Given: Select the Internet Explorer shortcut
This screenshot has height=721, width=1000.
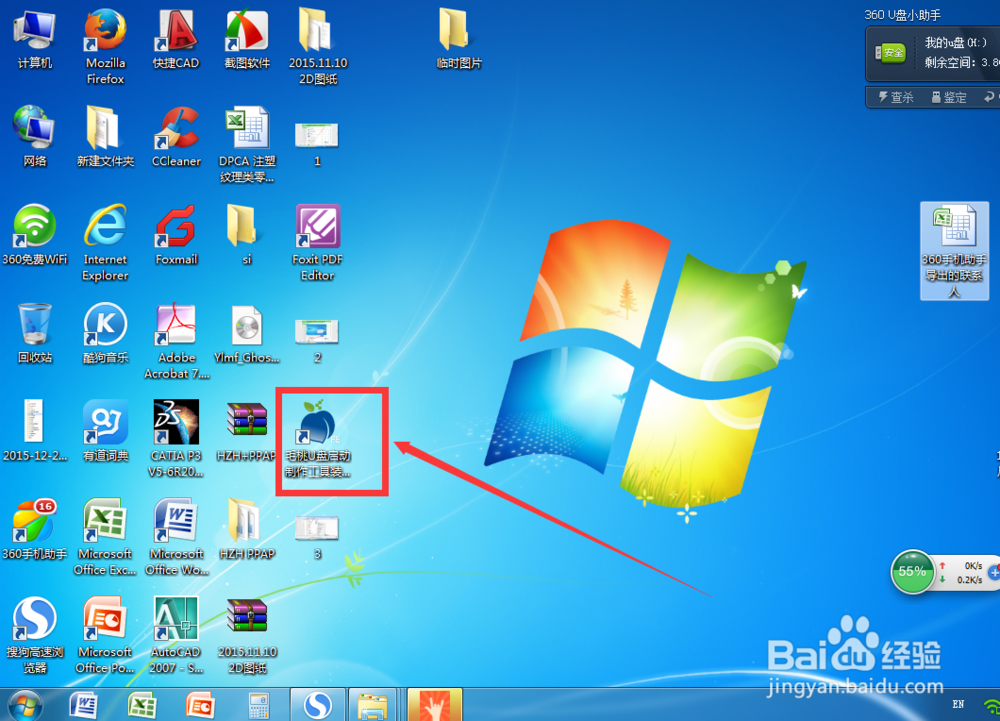Looking at the screenshot, I should click(105, 242).
